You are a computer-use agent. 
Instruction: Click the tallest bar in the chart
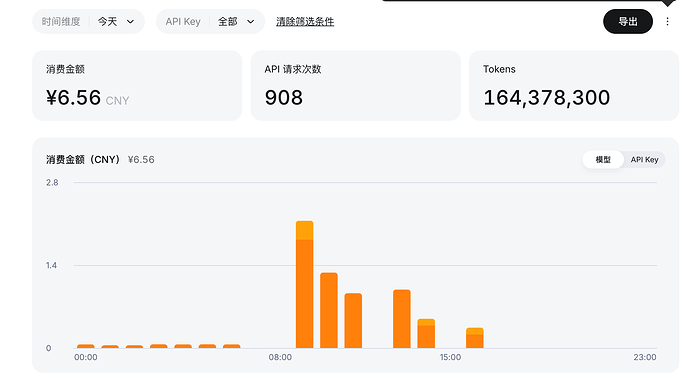(x=305, y=284)
